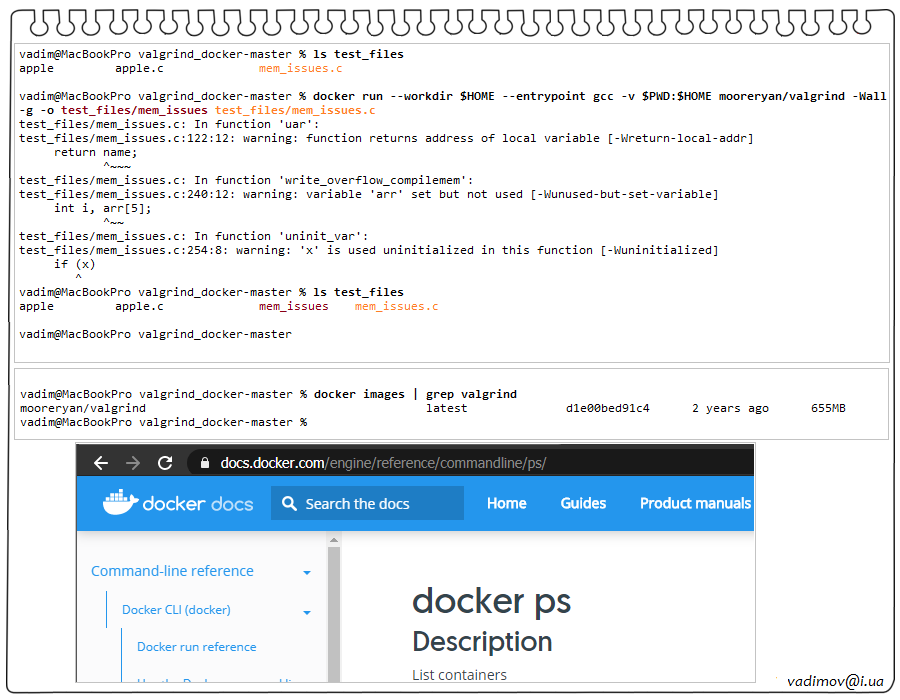Viewport: 900px width, 700px height.
Task: Click the browser back arrow
Action: pos(100,463)
